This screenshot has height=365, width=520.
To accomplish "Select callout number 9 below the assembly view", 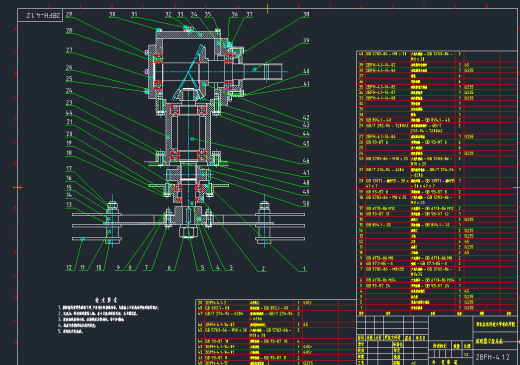I will (x=118, y=267).
